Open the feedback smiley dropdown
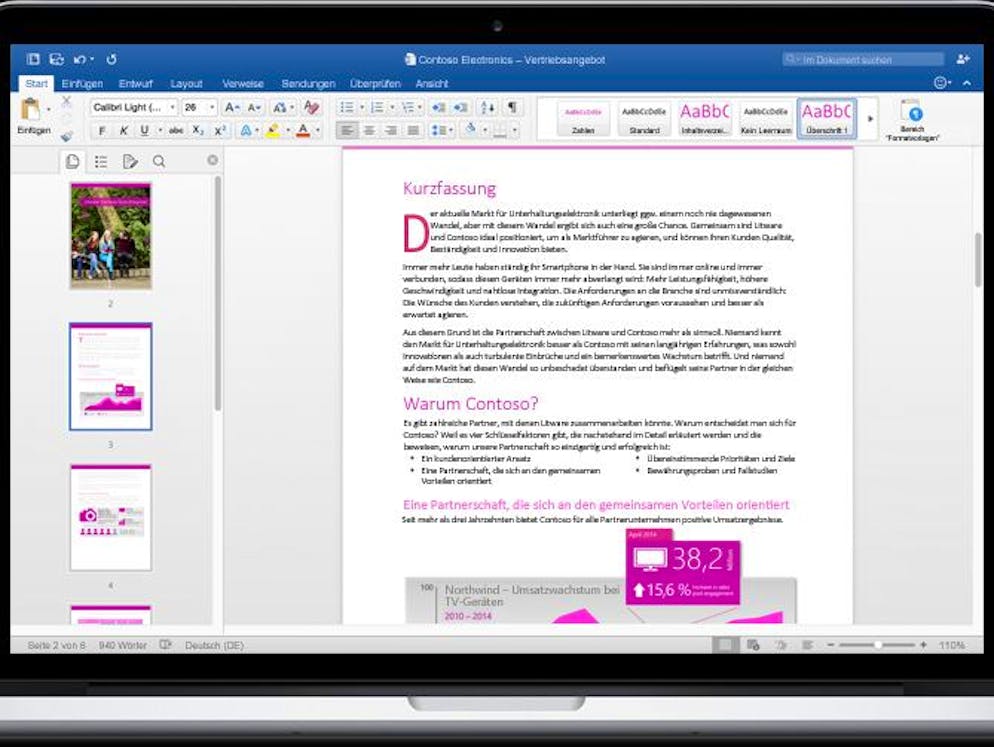 point(942,83)
